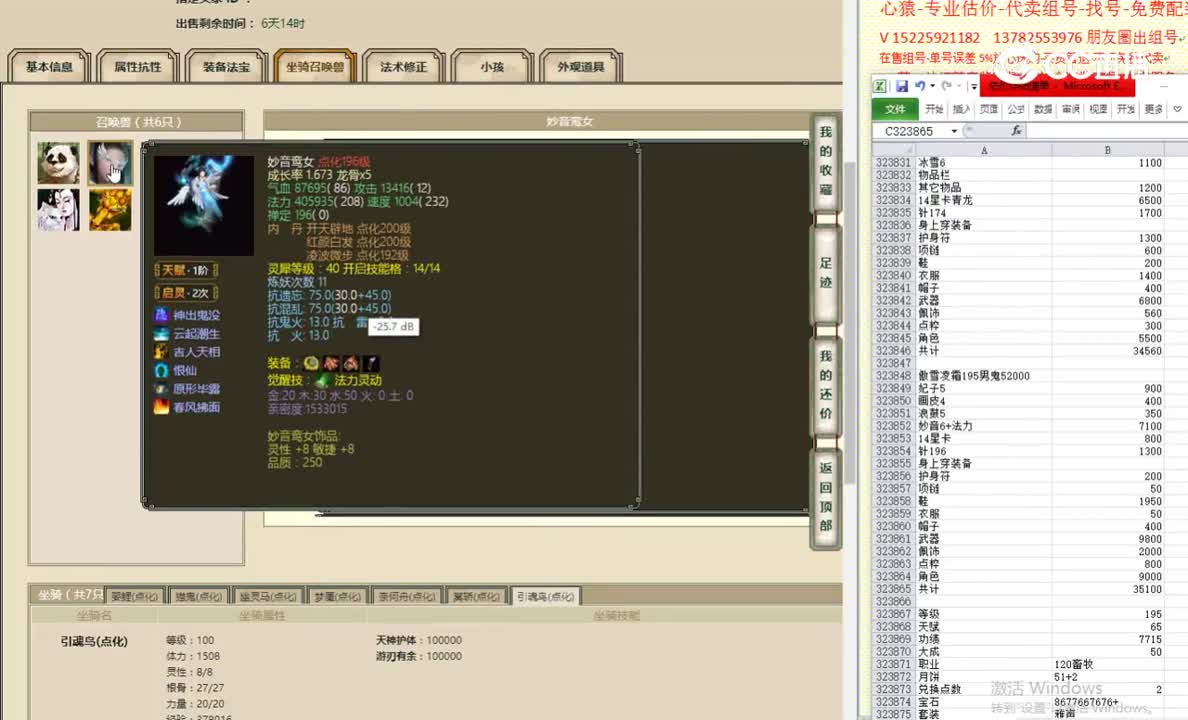Select Excel column A header

pos(983,150)
